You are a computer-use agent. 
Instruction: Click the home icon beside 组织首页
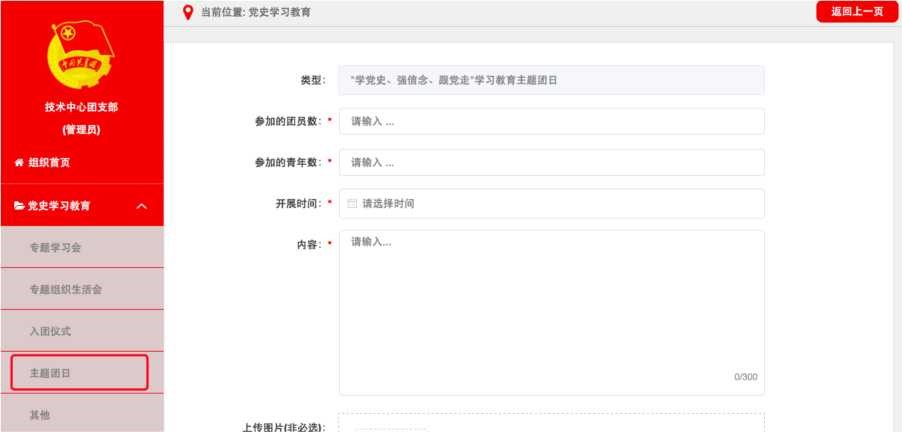[18, 163]
